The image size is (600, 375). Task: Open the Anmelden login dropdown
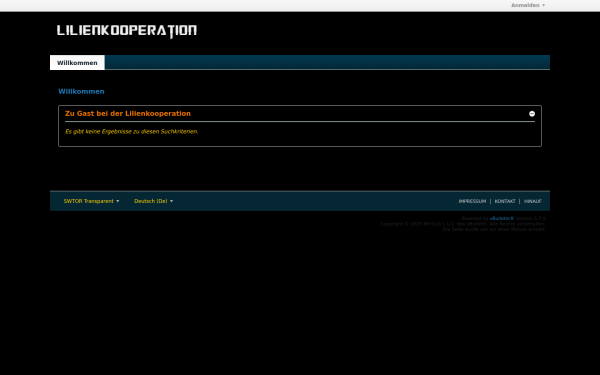528,5
